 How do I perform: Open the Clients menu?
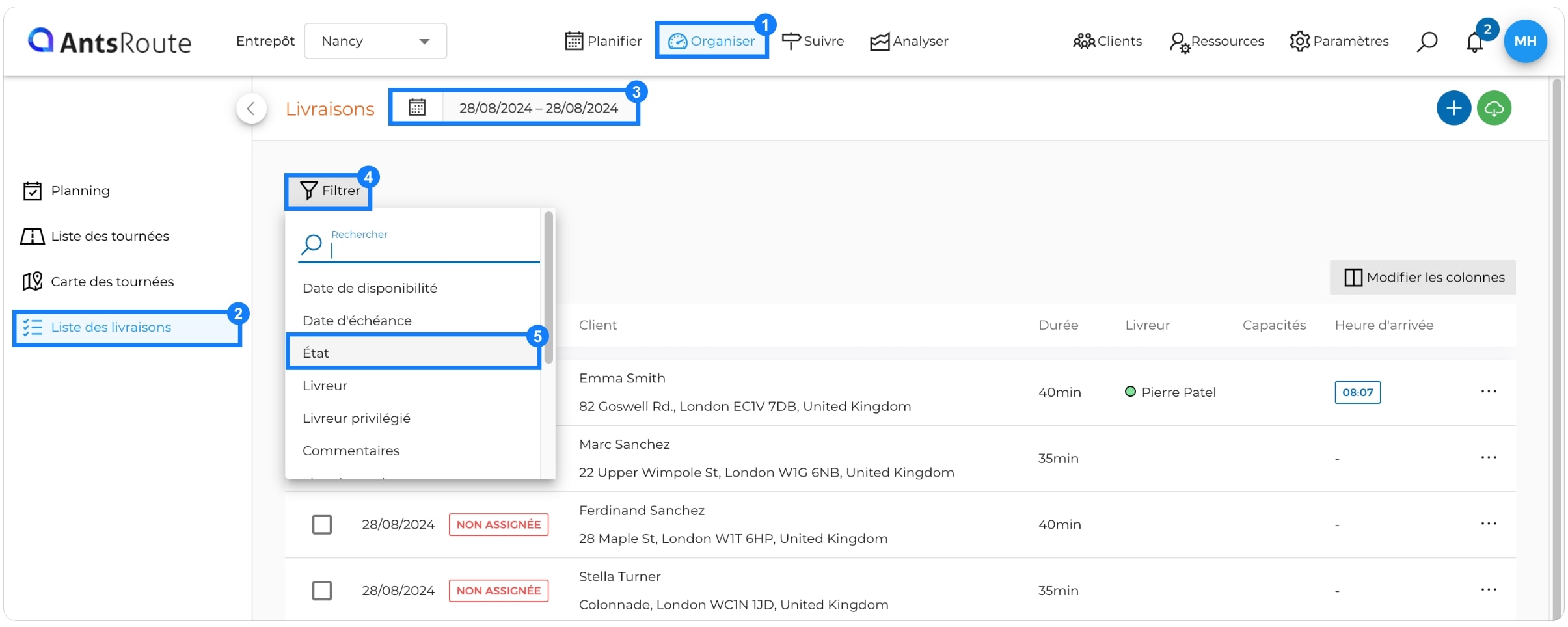(x=1107, y=41)
